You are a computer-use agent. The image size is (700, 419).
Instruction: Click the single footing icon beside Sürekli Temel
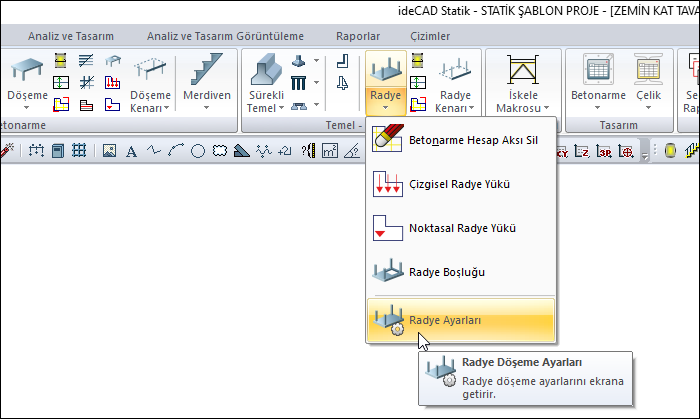pyautogui.click(x=298, y=61)
